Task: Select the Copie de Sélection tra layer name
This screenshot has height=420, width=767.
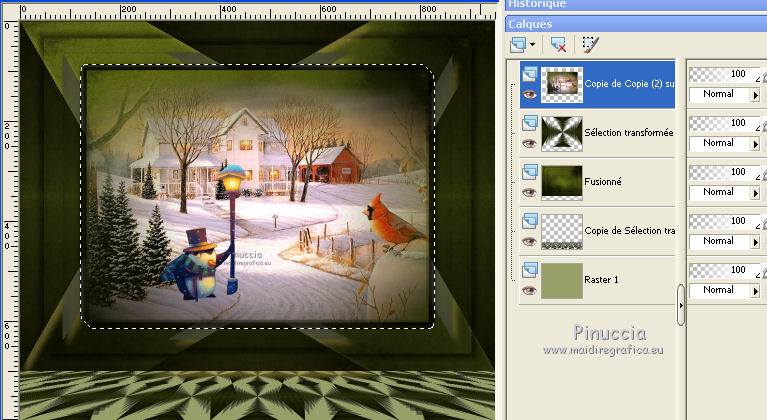Action: [x=630, y=230]
